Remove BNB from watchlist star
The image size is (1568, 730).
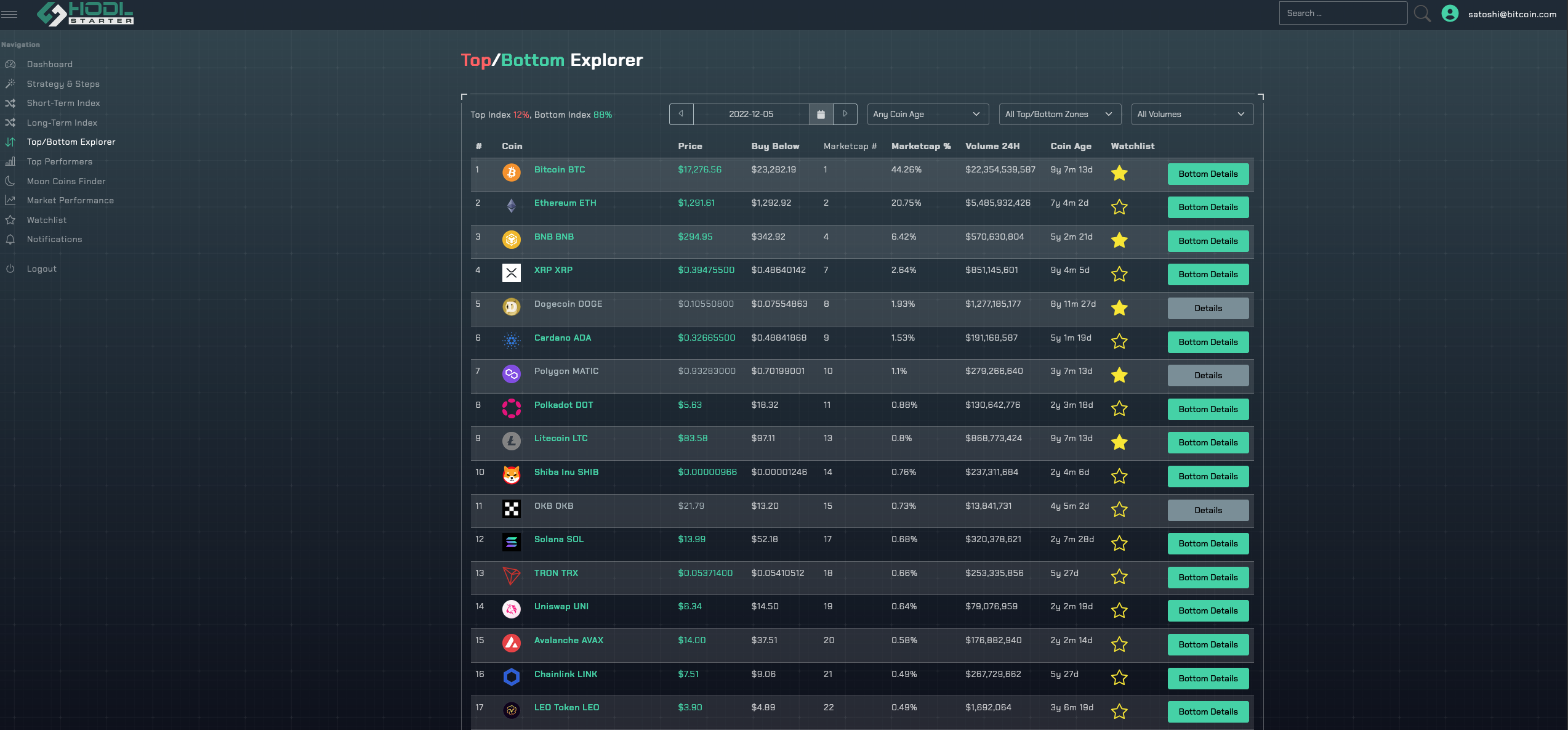pyautogui.click(x=1119, y=240)
